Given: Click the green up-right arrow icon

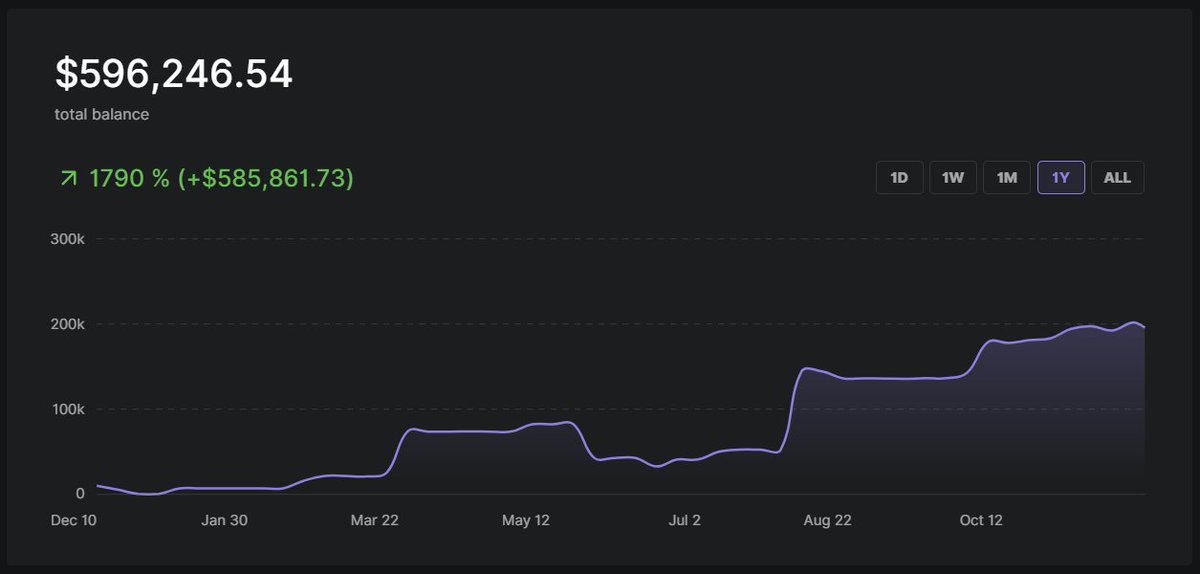Looking at the screenshot, I should [68, 179].
